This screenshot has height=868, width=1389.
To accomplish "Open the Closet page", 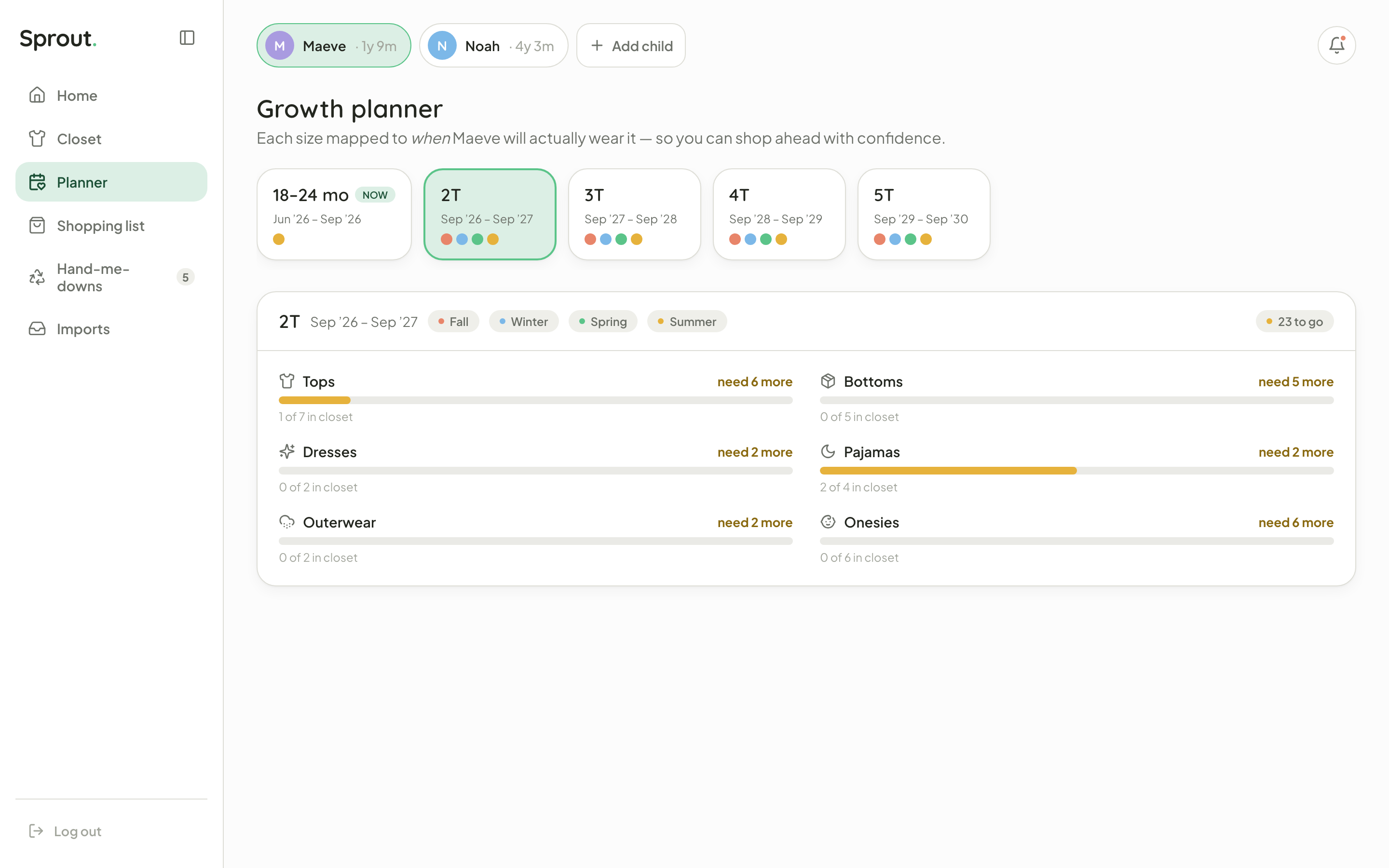I will pos(111,139).
